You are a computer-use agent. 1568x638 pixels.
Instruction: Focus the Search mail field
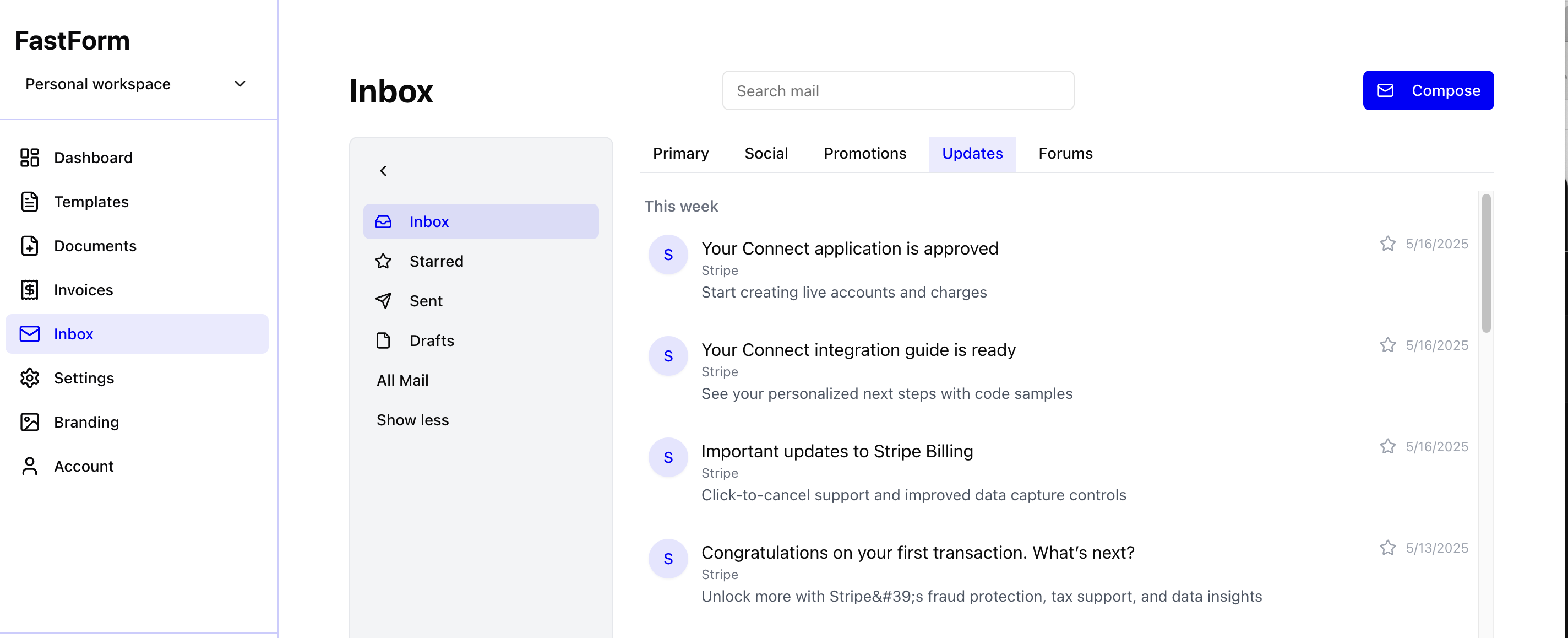click(897, 91)
